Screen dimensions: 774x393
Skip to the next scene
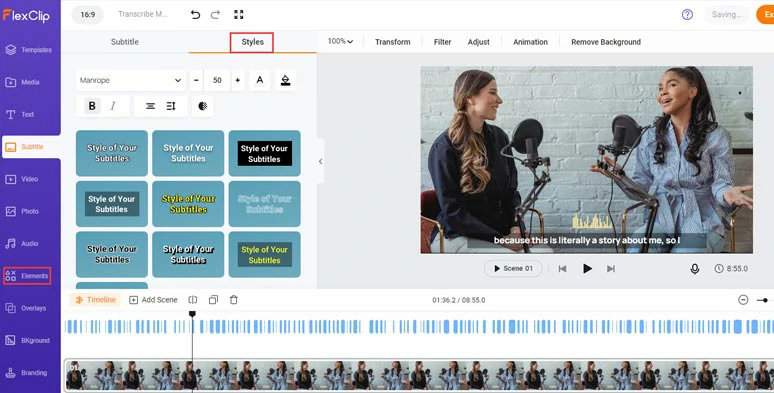point(611,269)
